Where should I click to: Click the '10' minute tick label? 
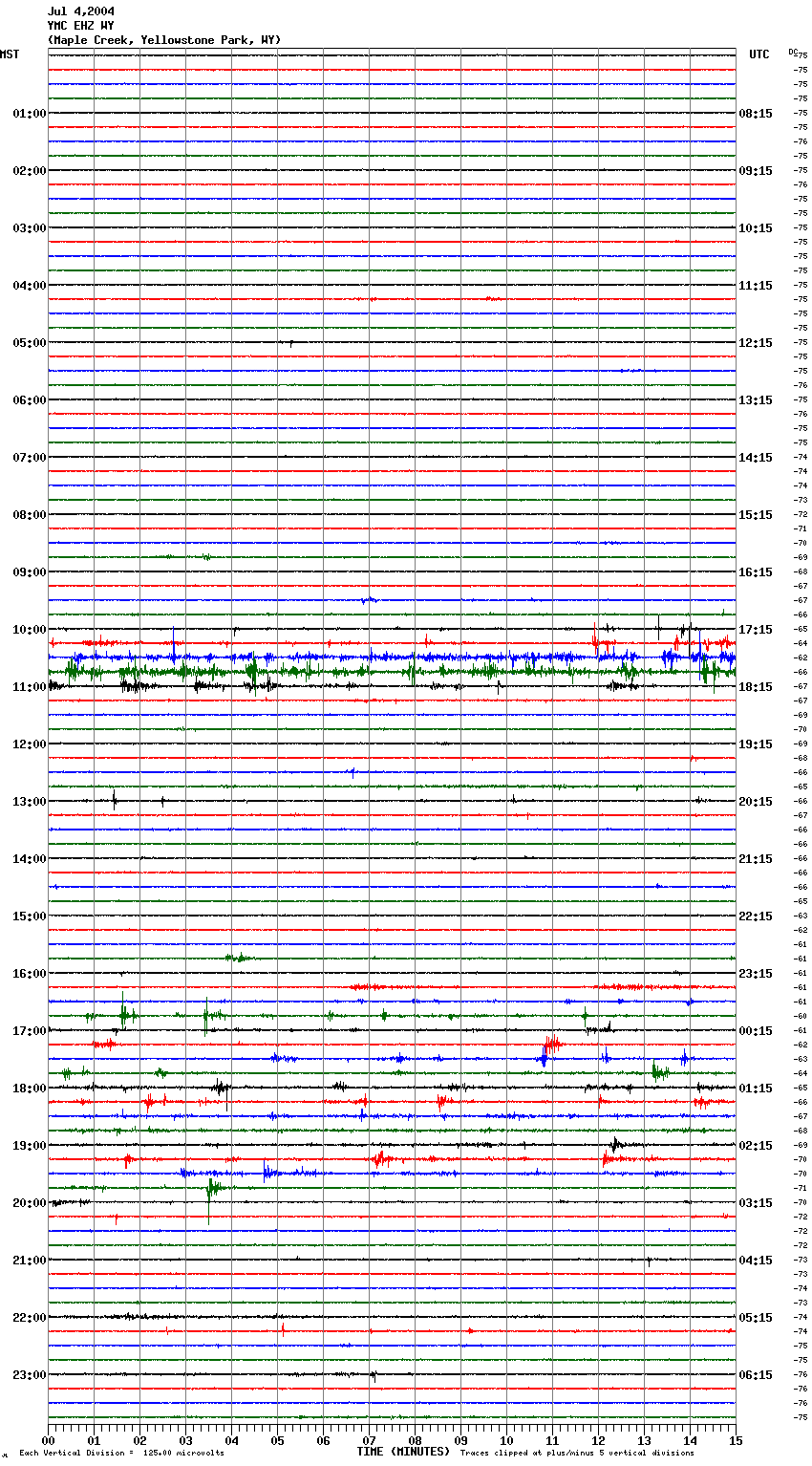click(506, 1440)
